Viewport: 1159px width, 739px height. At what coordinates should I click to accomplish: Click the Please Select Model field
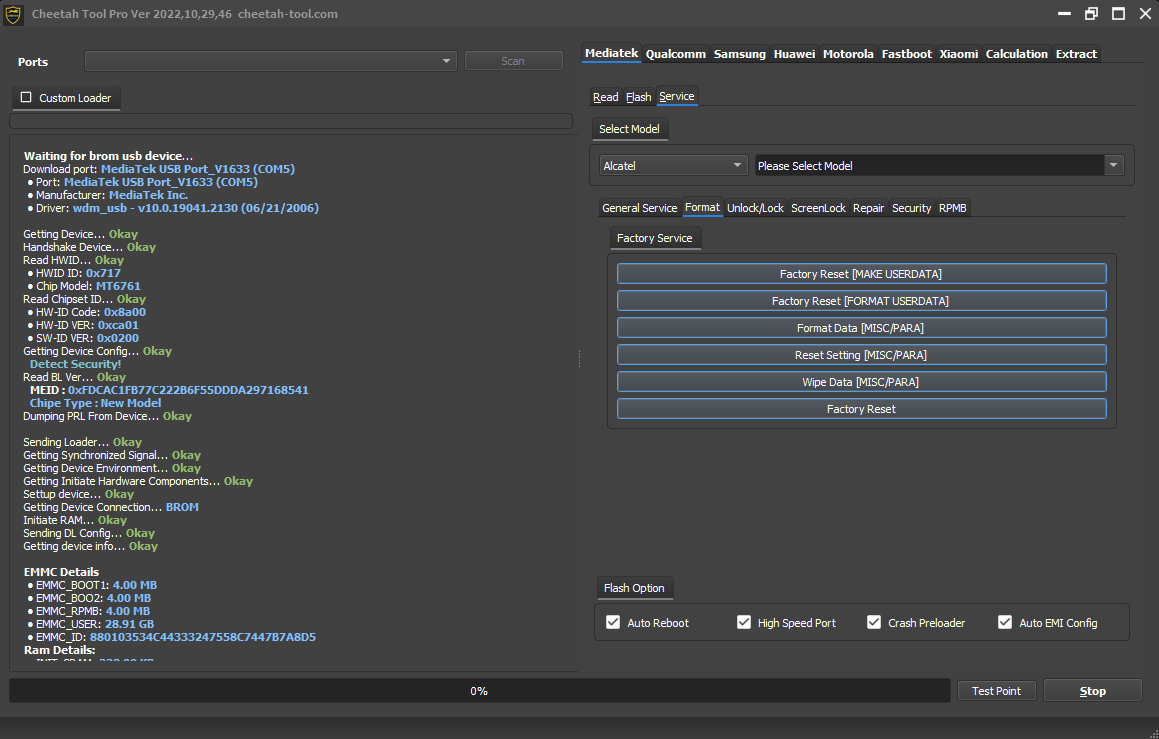click(x=929, y=166)
